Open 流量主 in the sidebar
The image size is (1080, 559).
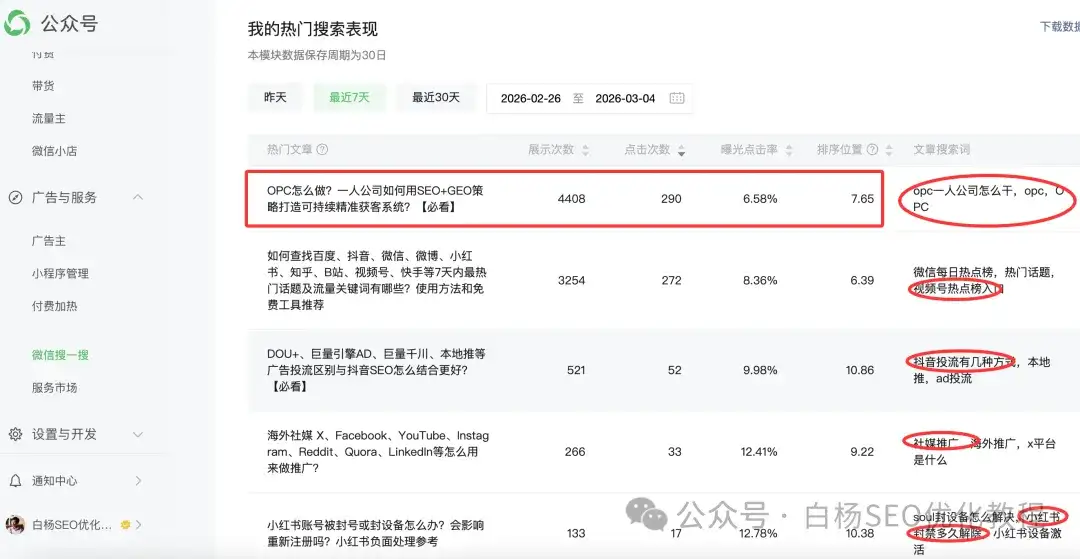(x=48, y=118)
